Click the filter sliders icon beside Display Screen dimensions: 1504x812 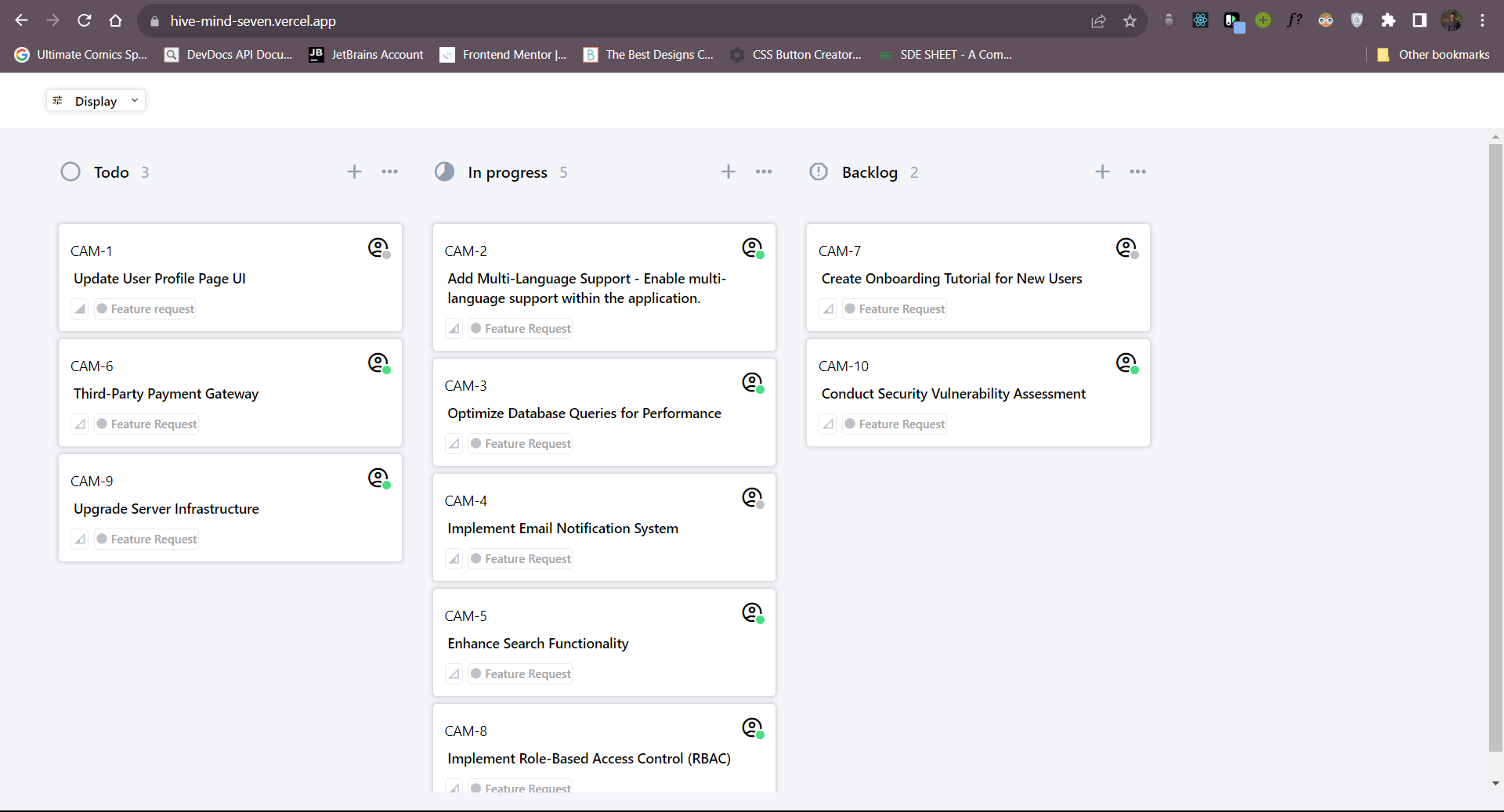pyautogui.click(x=57, y=100)
